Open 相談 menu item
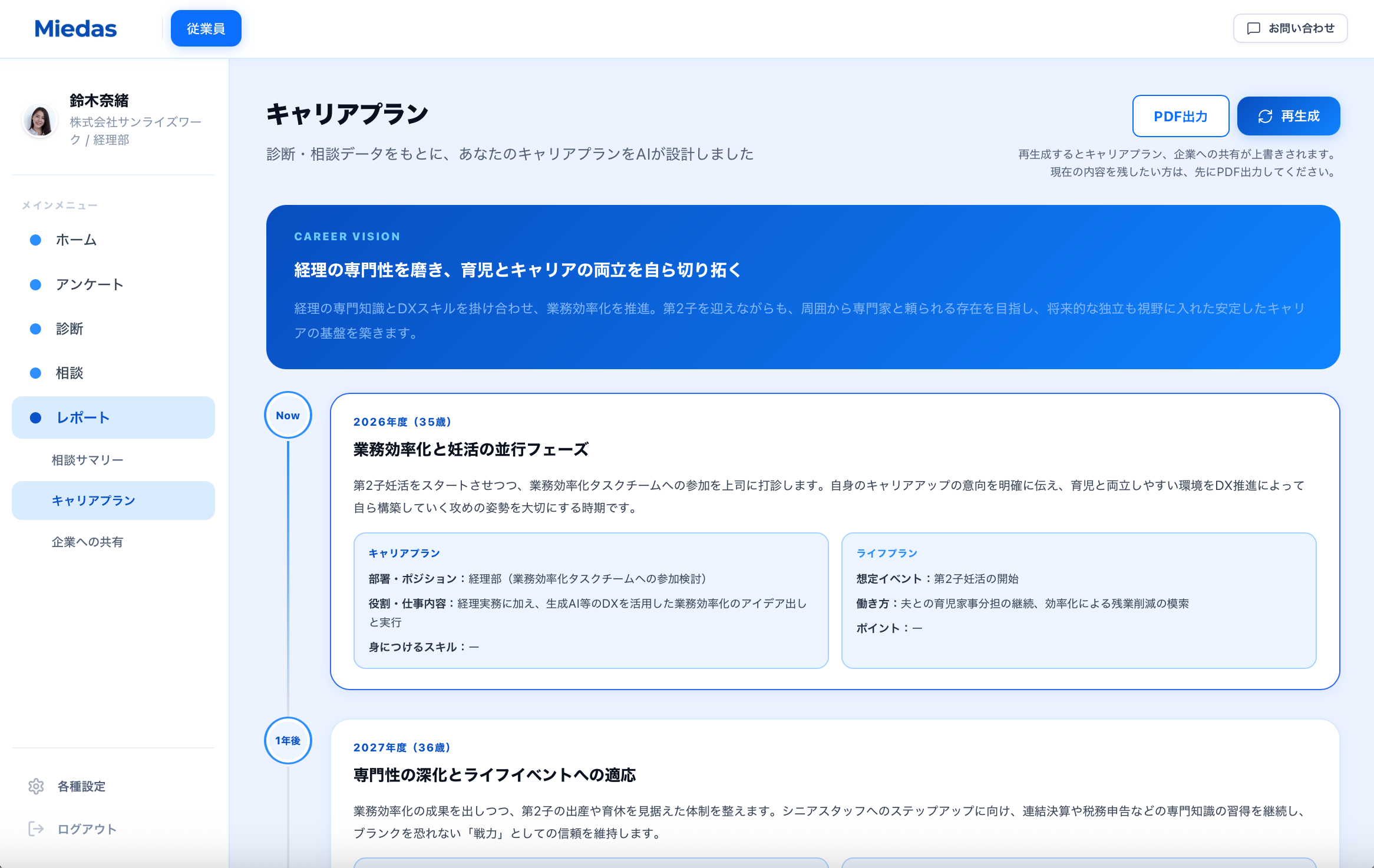Viewport: 1374px width, 868px height. coord(113,373)
